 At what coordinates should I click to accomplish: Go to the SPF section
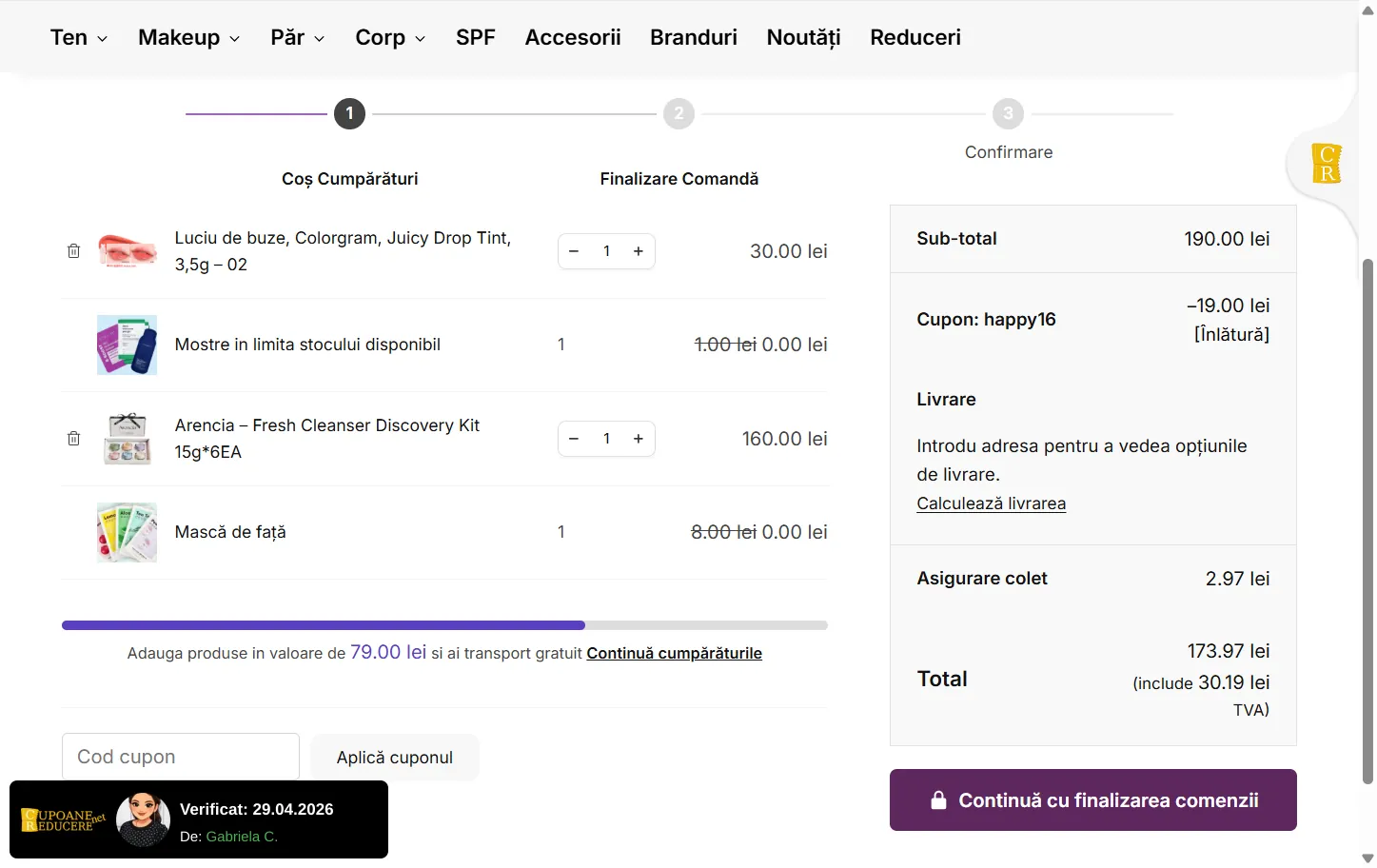[x=475, y=37]
